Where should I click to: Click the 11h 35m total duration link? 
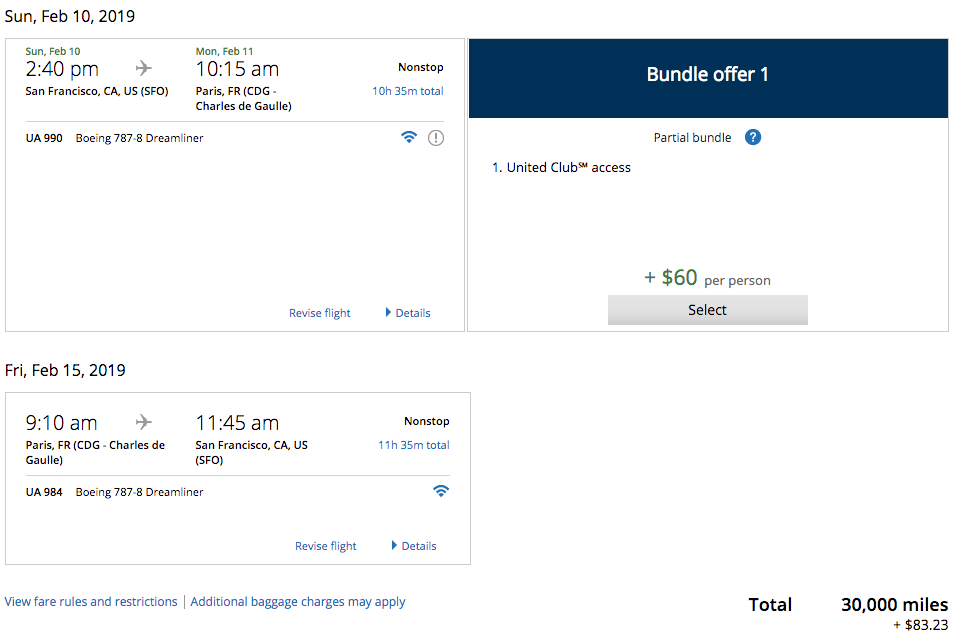[x=414, y=445]
